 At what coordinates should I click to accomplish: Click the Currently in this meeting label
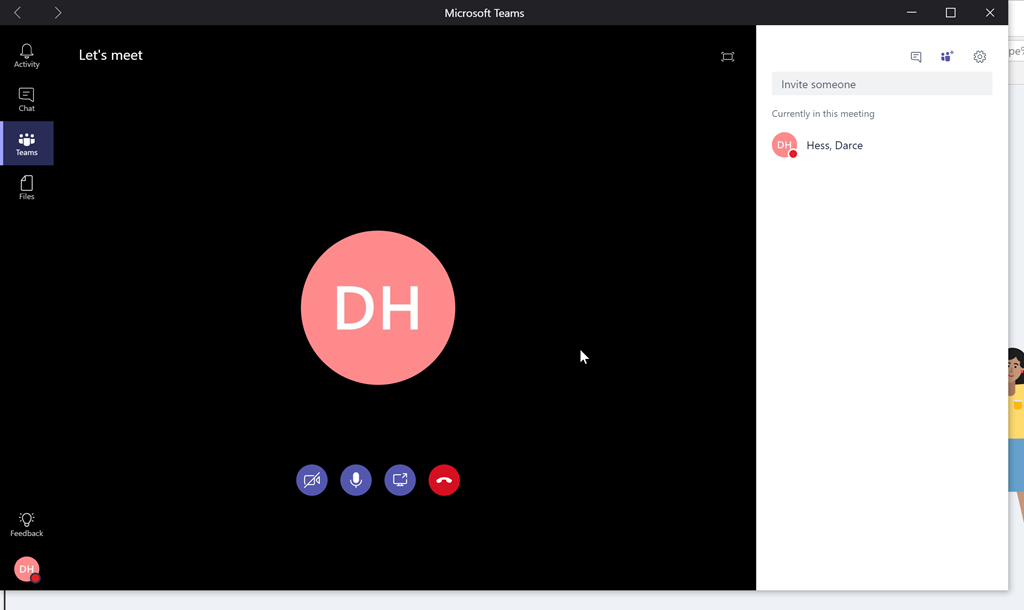(x=823, y=114)
